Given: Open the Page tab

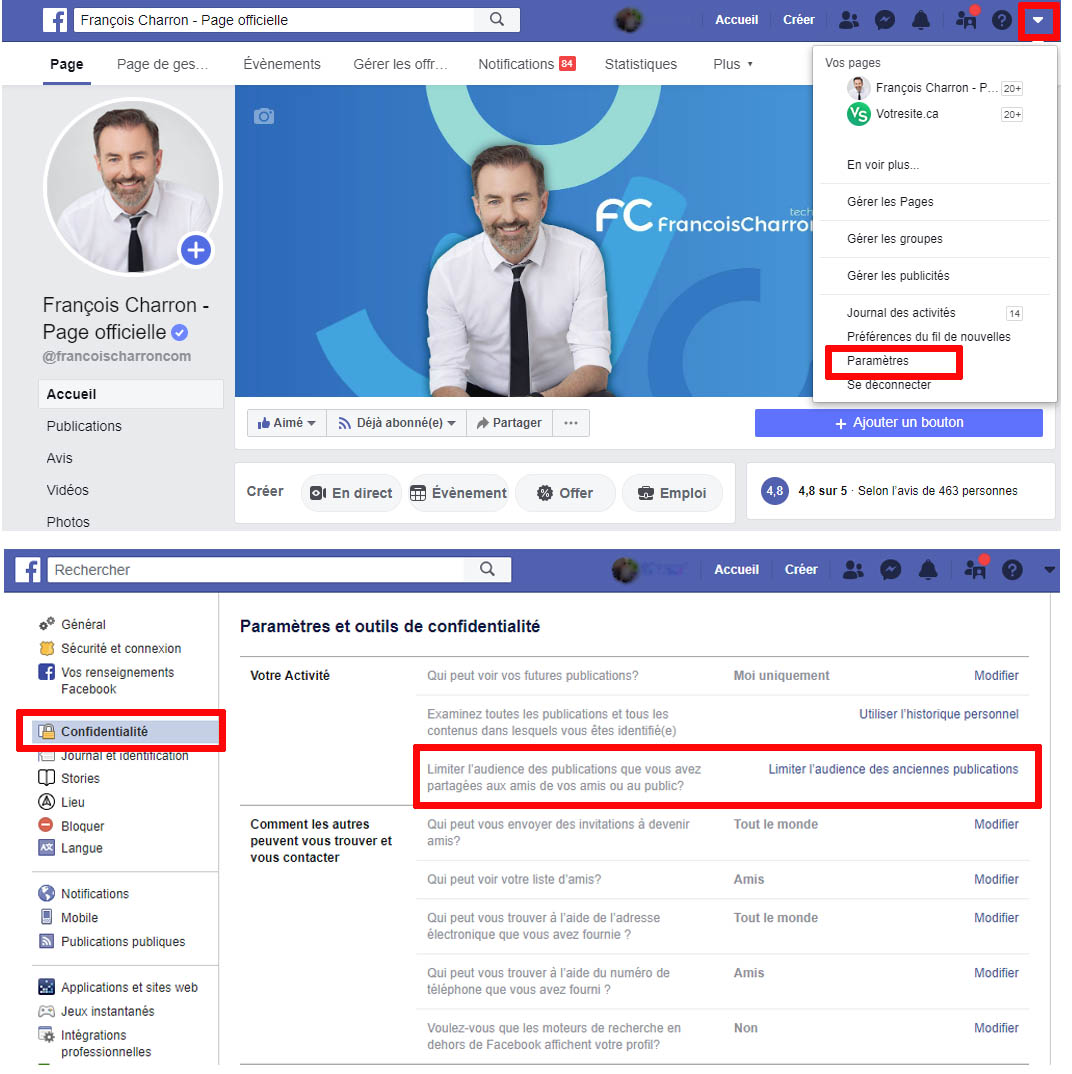Looking at the screenshot, I should pos(66,64).
